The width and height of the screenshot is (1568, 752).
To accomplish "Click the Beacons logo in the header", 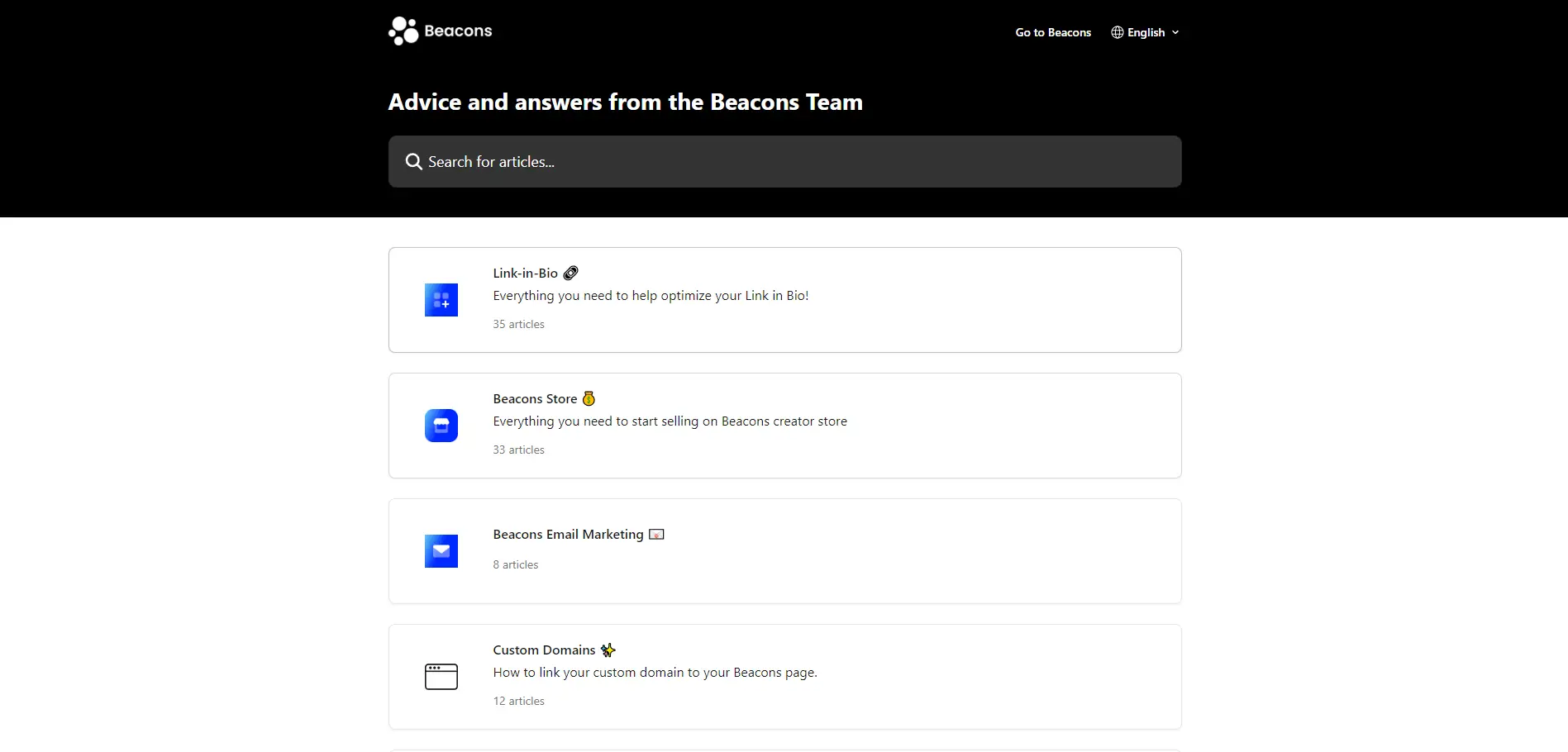I will tap(440, 31).
